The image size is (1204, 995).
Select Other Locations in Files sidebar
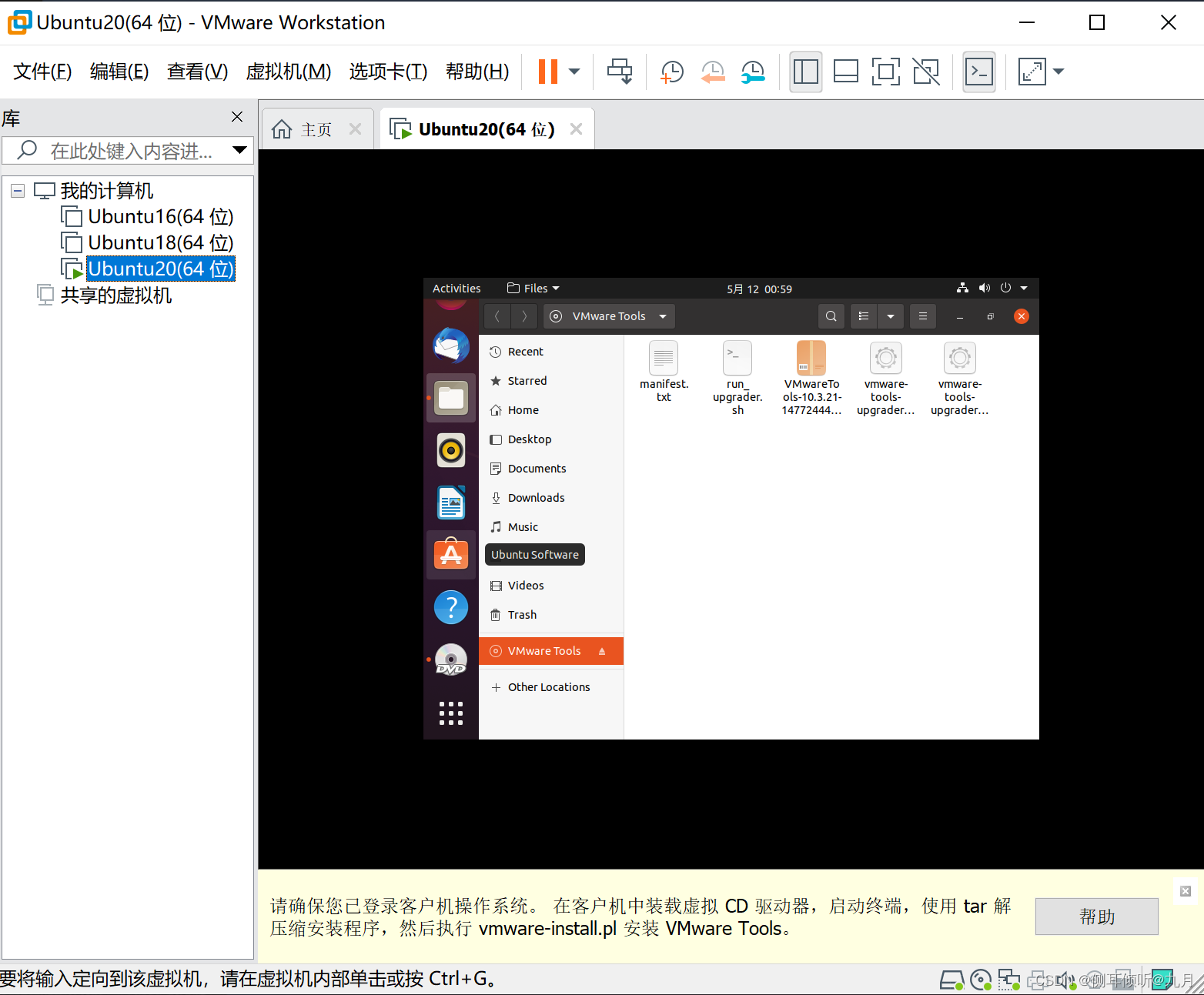[548, 686]
